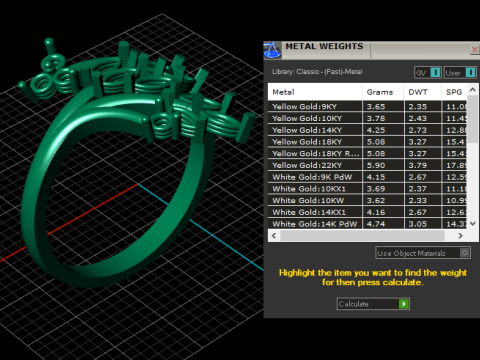Sort by the Grams column header
The height and width of the screenshot is (360, 480).
[x=383, y=92]
